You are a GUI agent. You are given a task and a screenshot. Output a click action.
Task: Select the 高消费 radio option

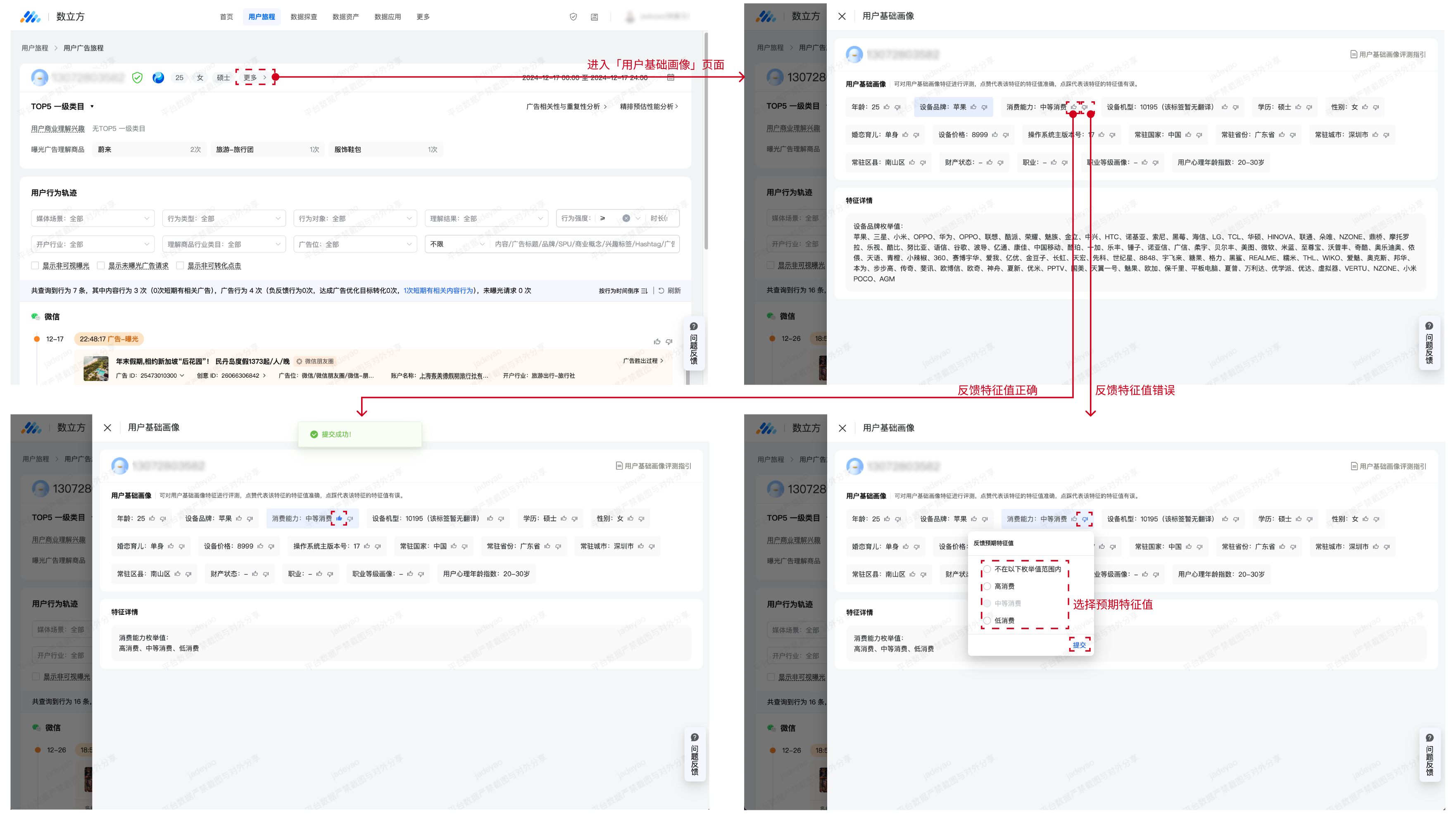pos(987,586)
